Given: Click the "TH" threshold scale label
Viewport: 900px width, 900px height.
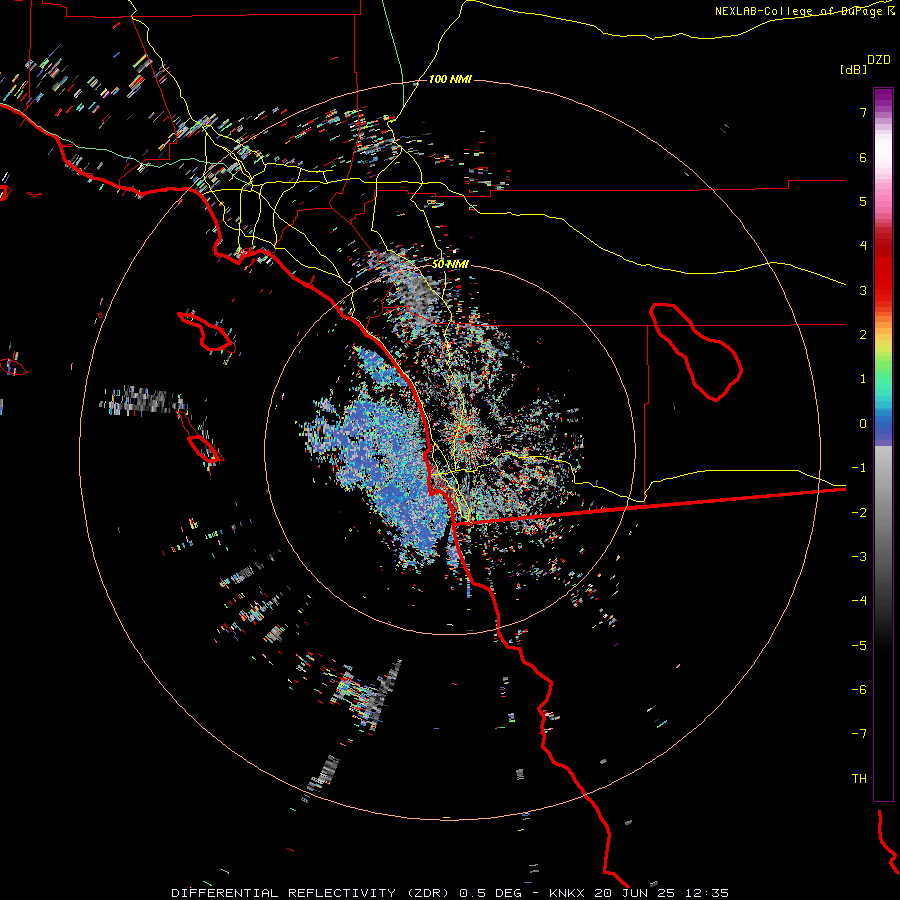Looking at the screenshot, I should [x=859, y=779].
